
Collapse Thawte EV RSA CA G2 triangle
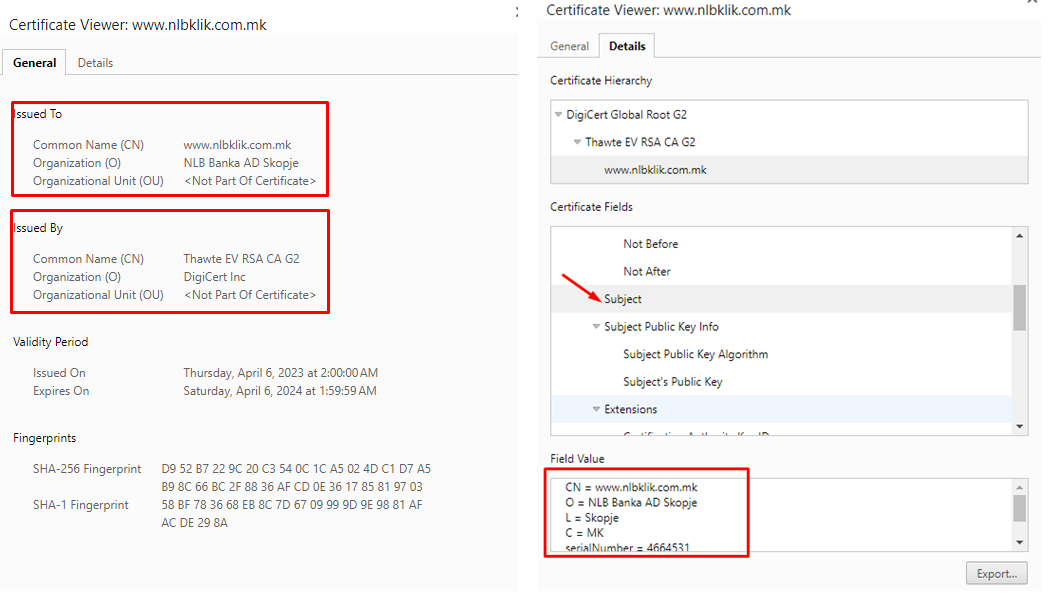click(577, 142)
